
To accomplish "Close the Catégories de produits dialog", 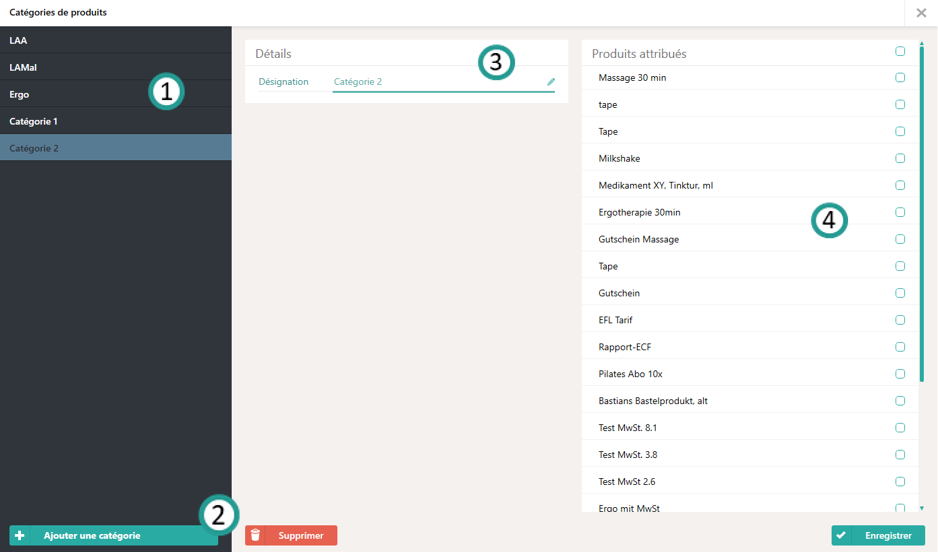I will point(921,13).
